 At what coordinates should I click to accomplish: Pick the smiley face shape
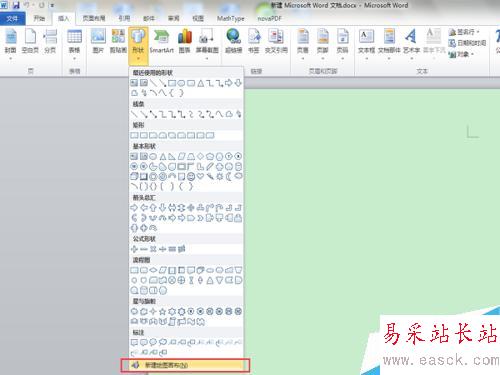point(191,176)
